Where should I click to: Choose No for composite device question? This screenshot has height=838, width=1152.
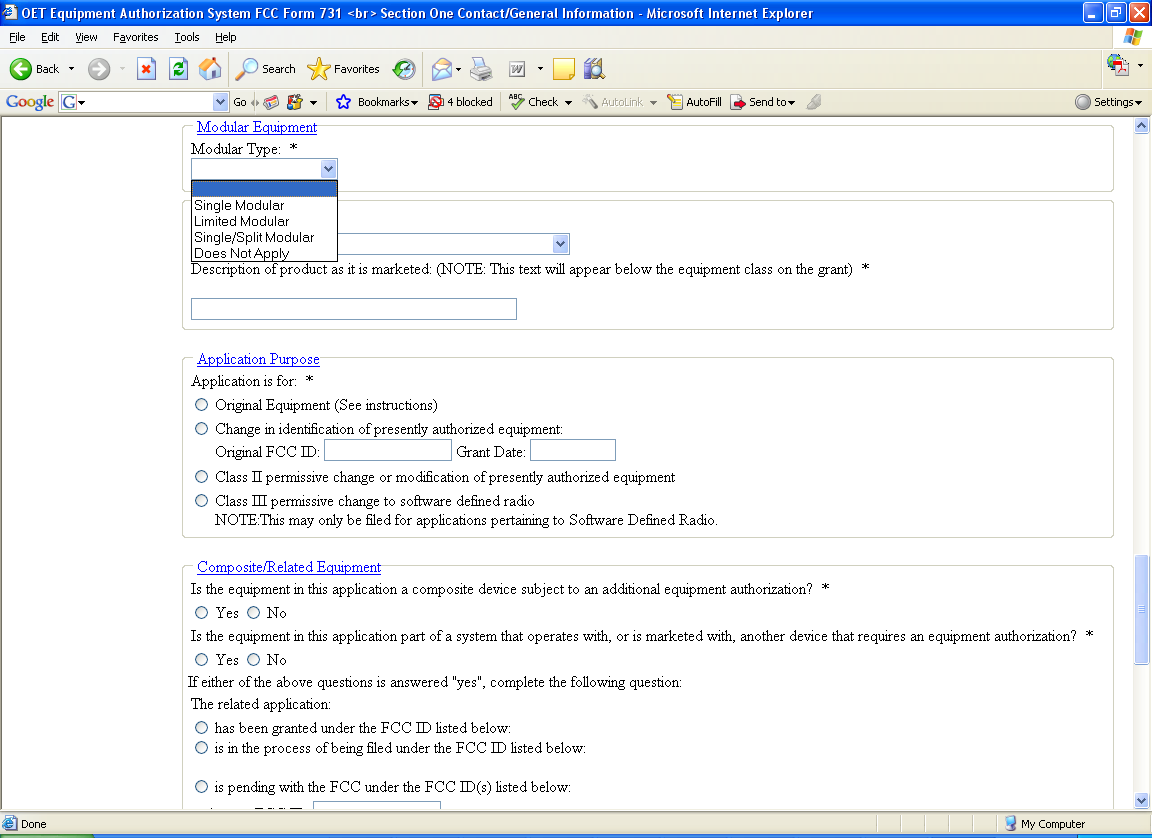pyautogui.click(x=253, y=613)
